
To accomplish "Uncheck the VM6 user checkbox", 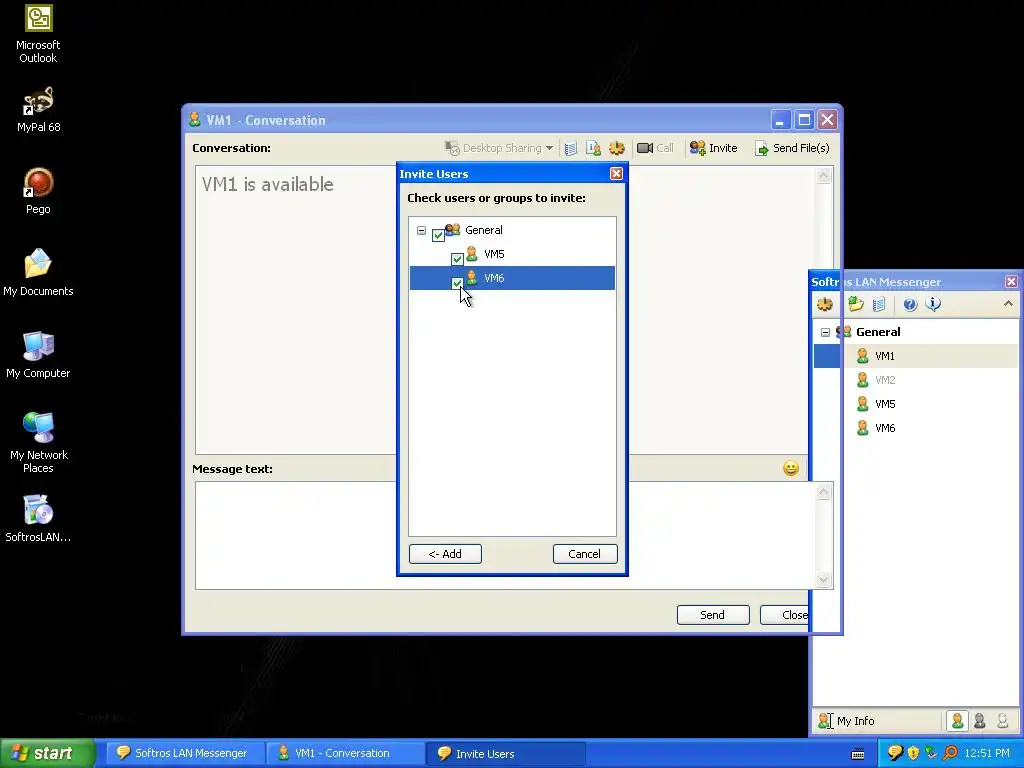I will coord(457,283).
